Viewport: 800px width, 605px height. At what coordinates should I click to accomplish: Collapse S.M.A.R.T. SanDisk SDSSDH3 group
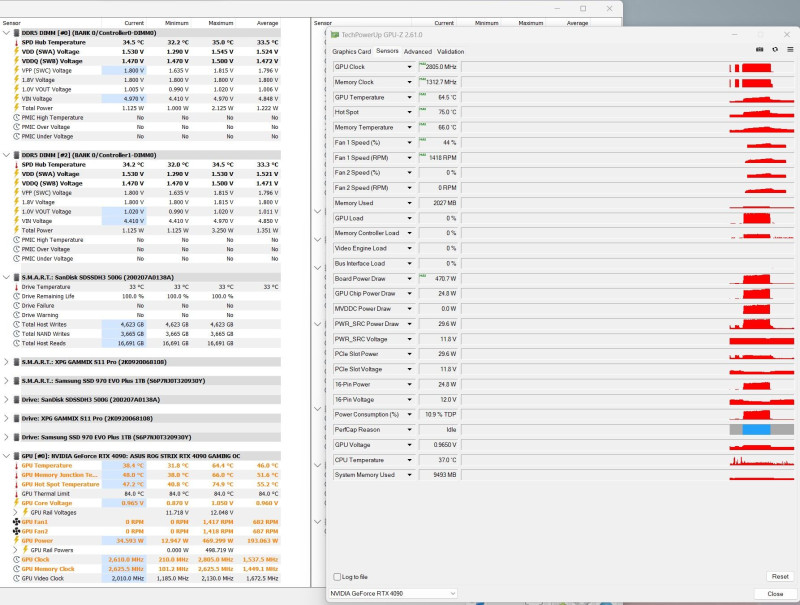click(6, 278)
